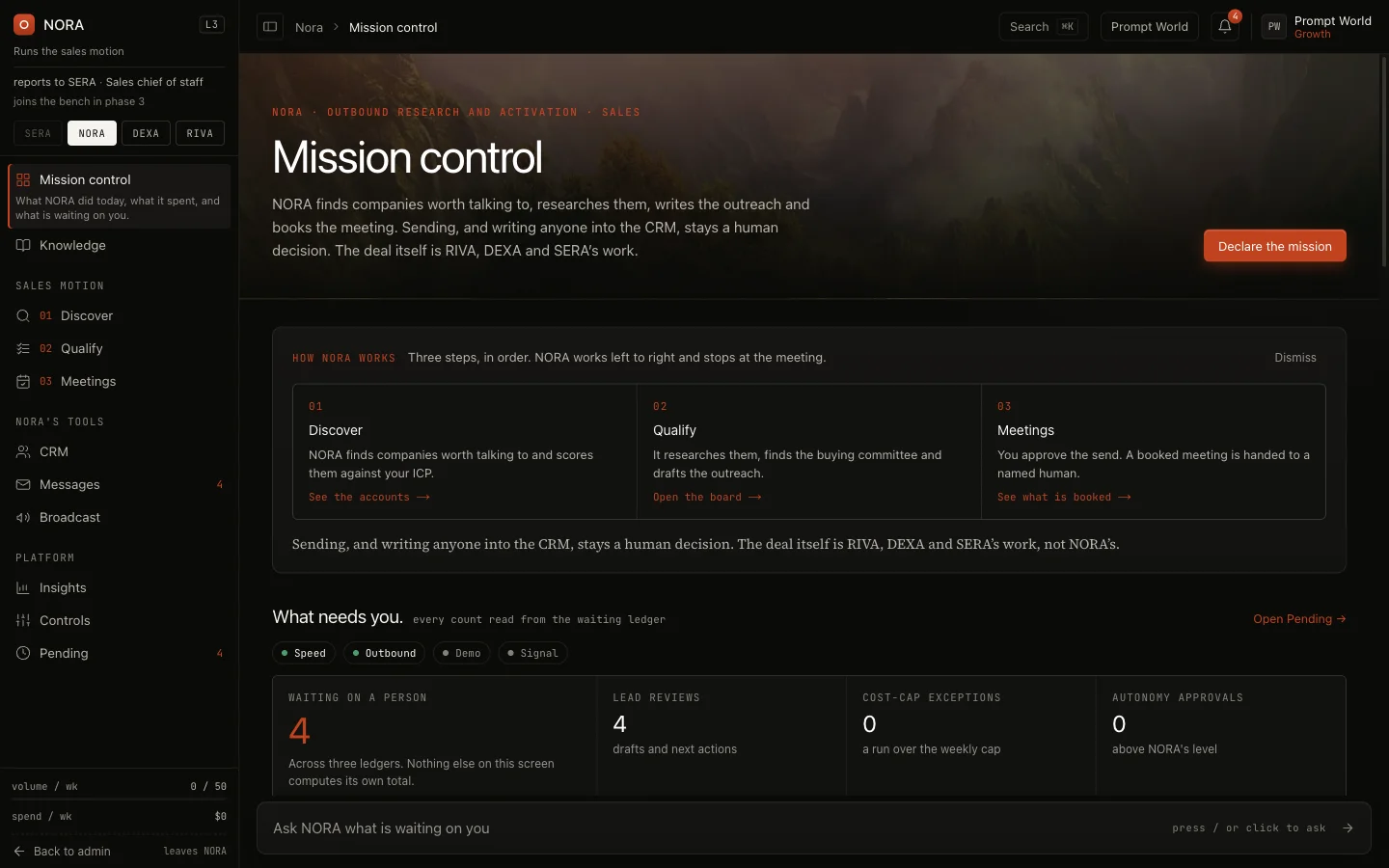The width and height of the screenshot is (1389, 868).
Task: Click the Insights chart icon
Action: coord(23,587)
